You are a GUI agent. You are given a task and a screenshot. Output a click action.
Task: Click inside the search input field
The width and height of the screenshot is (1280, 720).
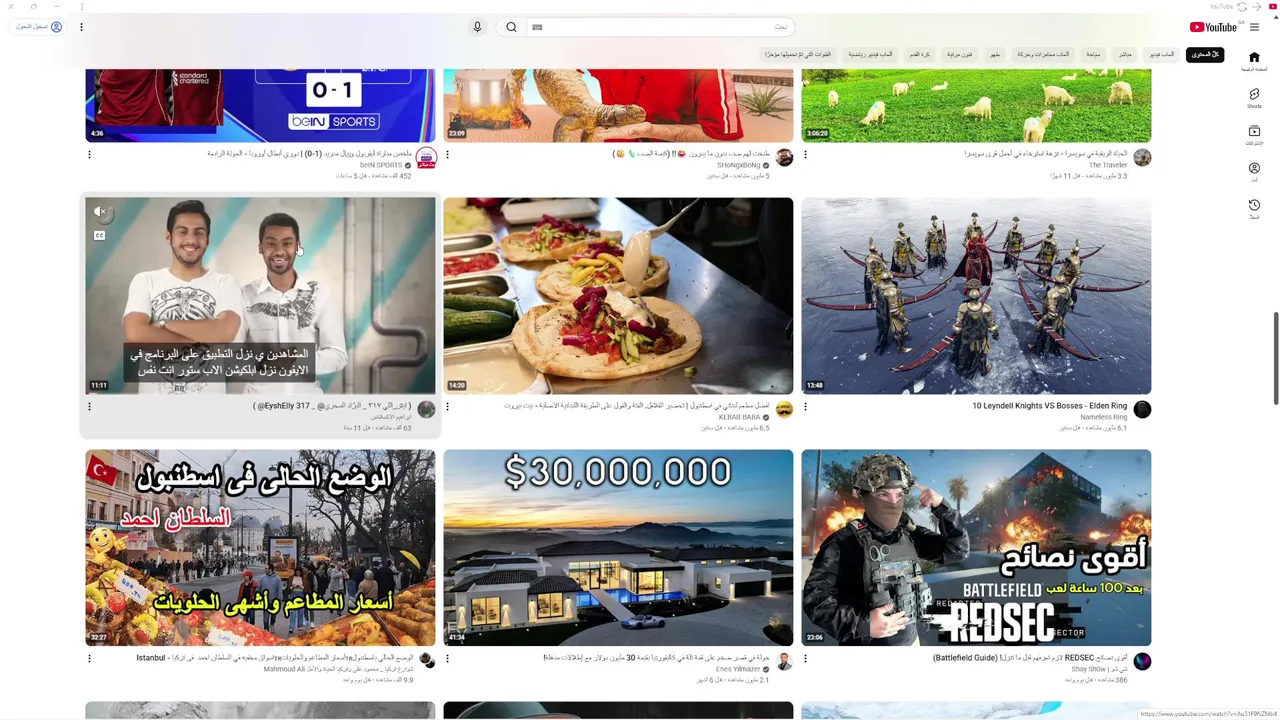tap(660, 27)
